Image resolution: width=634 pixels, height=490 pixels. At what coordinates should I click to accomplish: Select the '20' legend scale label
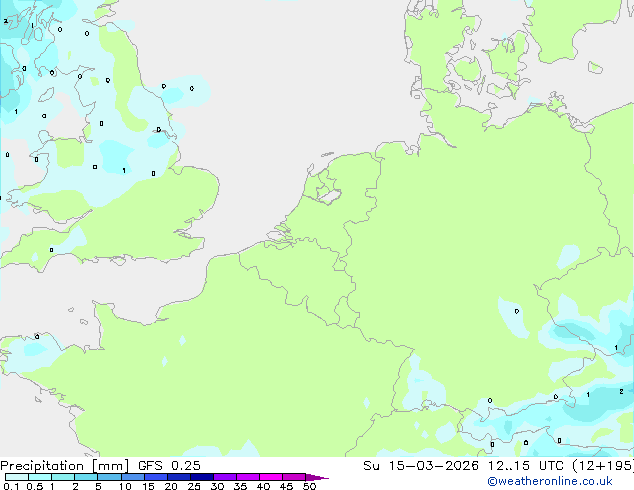pos(171,486)
